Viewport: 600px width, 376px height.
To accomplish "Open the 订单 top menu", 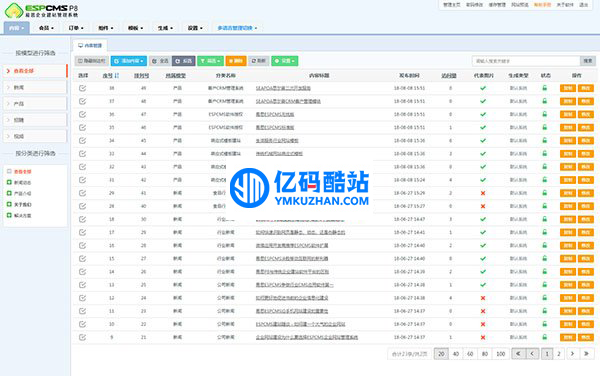I will tap(76, 28).
